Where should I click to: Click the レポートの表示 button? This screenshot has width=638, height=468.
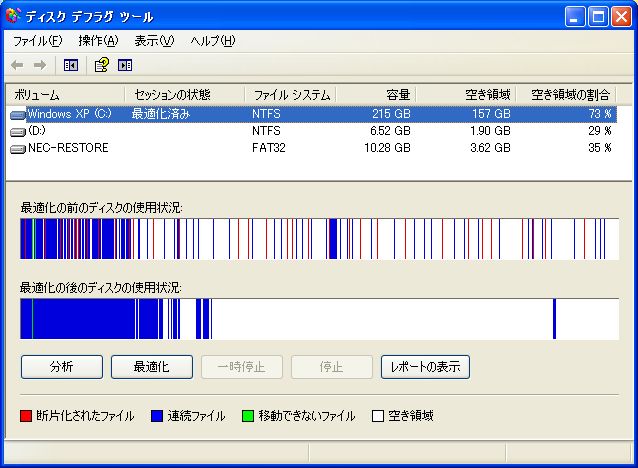425,367
